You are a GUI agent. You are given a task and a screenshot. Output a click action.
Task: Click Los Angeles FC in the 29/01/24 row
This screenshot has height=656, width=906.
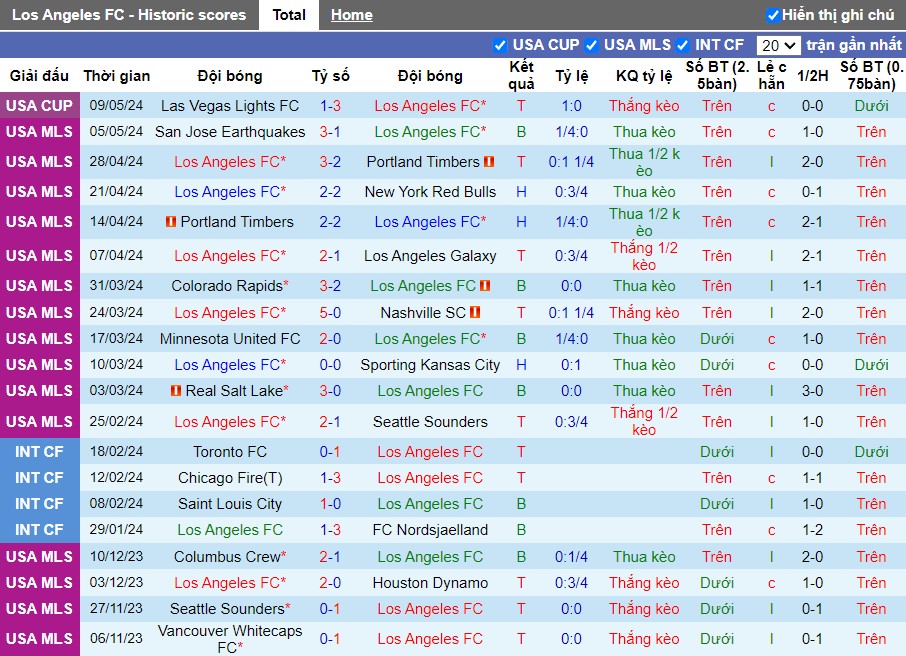[x=230, y=530]
